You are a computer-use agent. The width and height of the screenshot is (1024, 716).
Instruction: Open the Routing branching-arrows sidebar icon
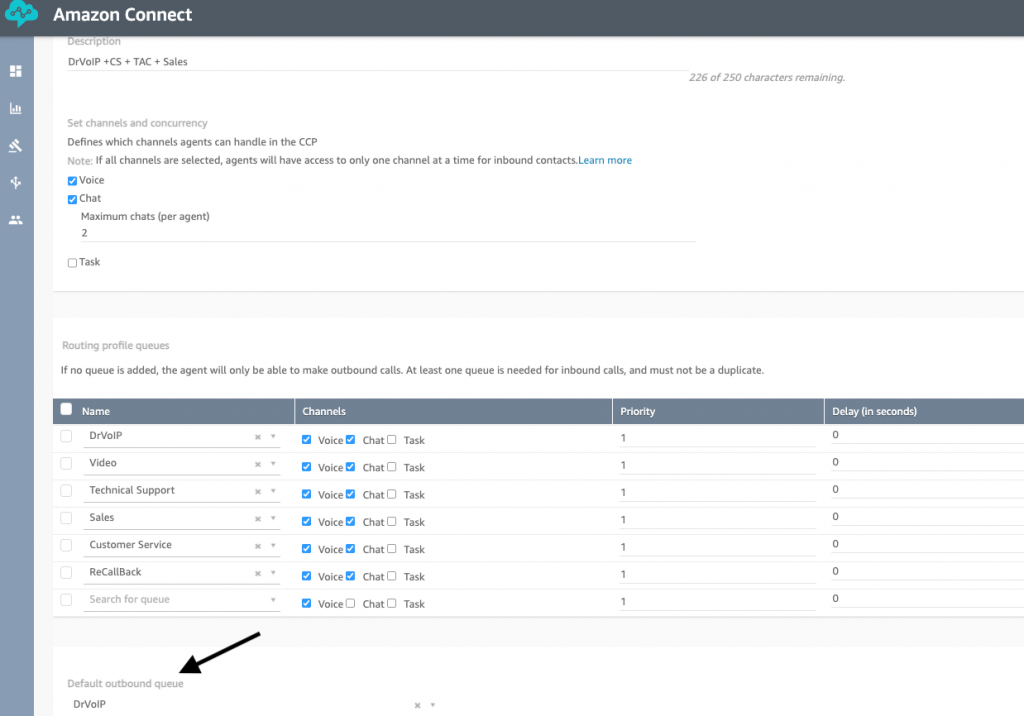point(16,182)
